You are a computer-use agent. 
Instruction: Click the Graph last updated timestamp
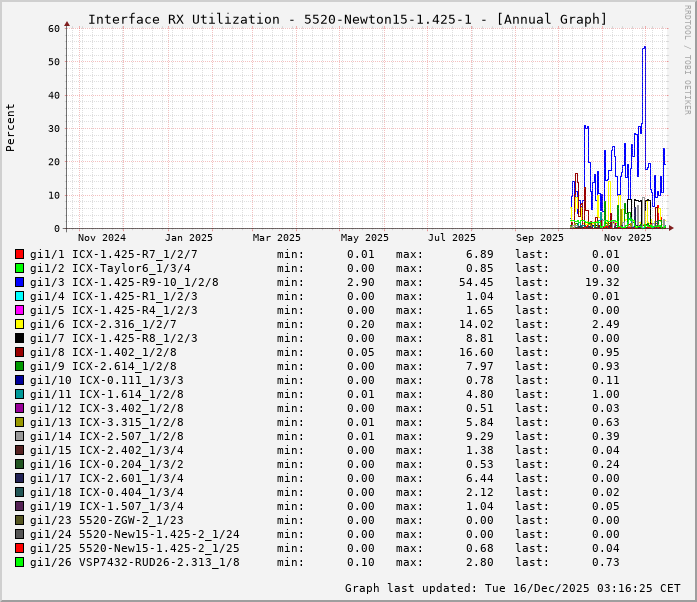(x=512, y=588)
